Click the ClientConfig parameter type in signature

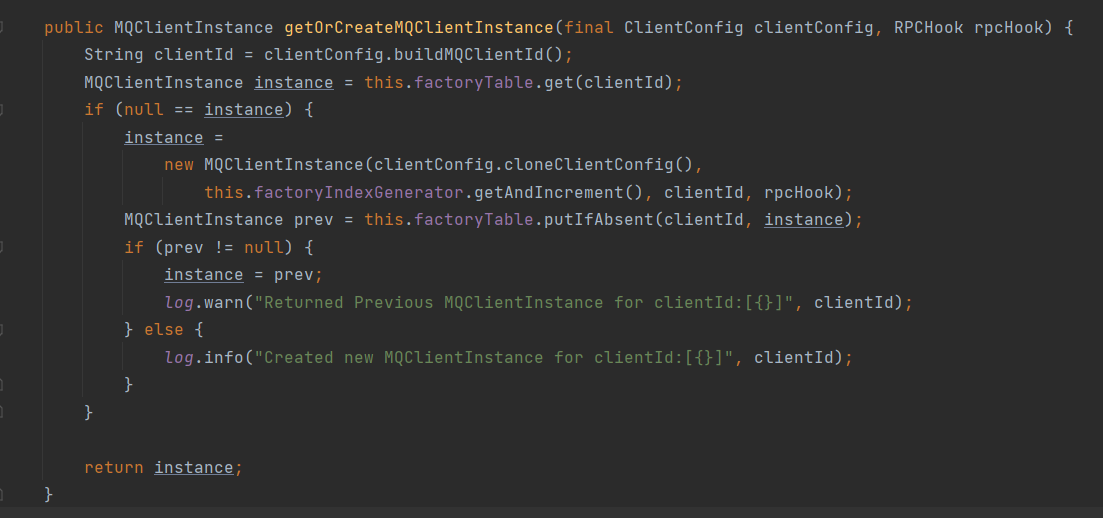tap(683, 28)
